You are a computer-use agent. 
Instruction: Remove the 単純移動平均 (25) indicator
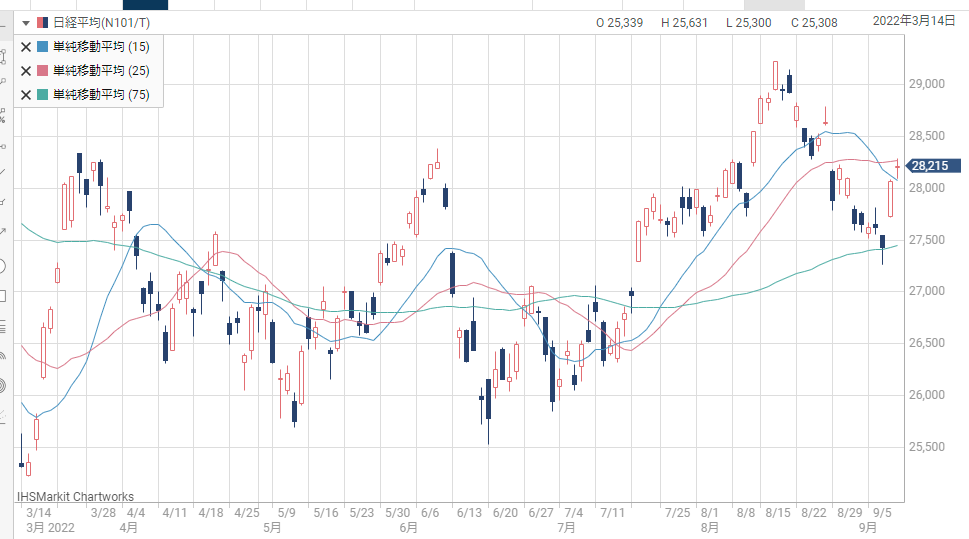click(26, 71)
